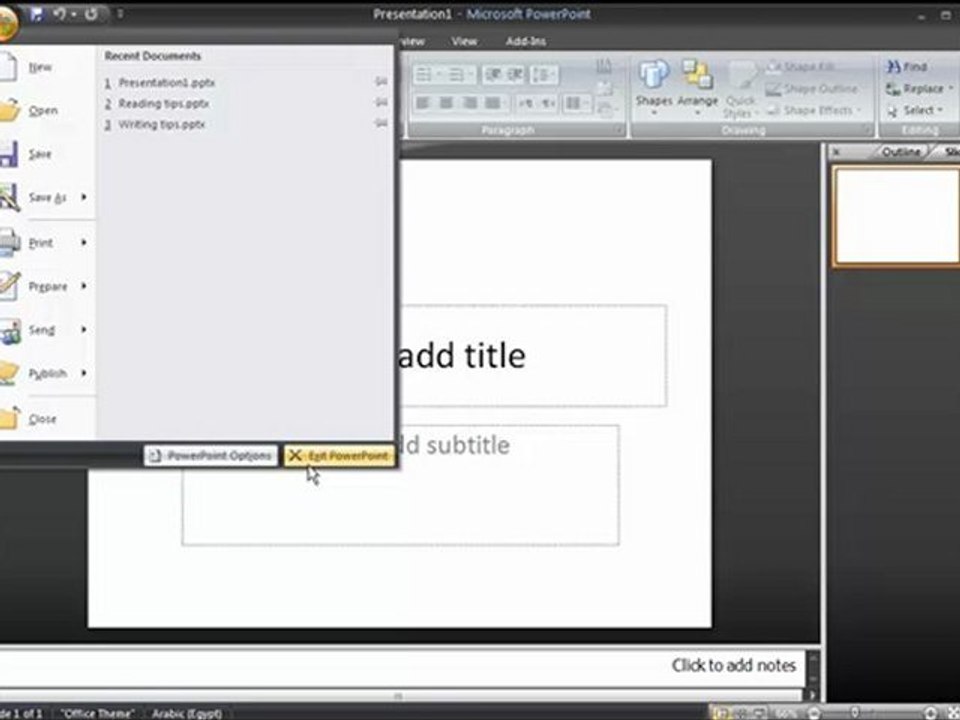The width and height of the screenshot is (960, 720).
Task: Expand the Print submenu arrow
Action: pyautogui.click(x=84, y=242)
